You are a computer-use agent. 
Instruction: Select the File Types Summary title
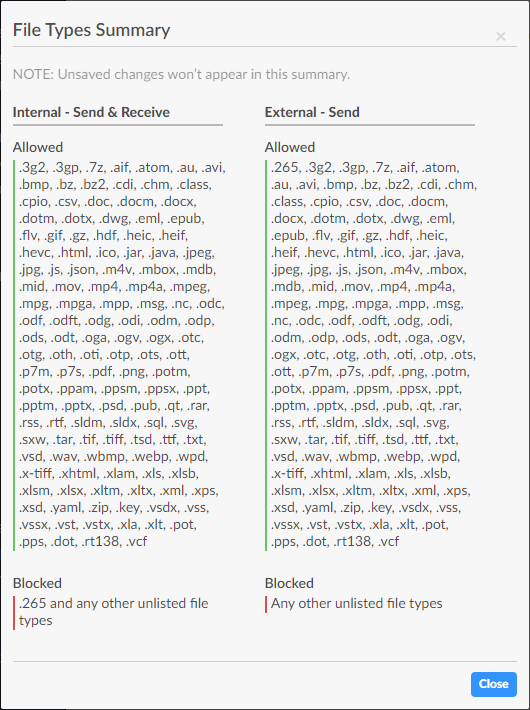(x=92, y=30)
